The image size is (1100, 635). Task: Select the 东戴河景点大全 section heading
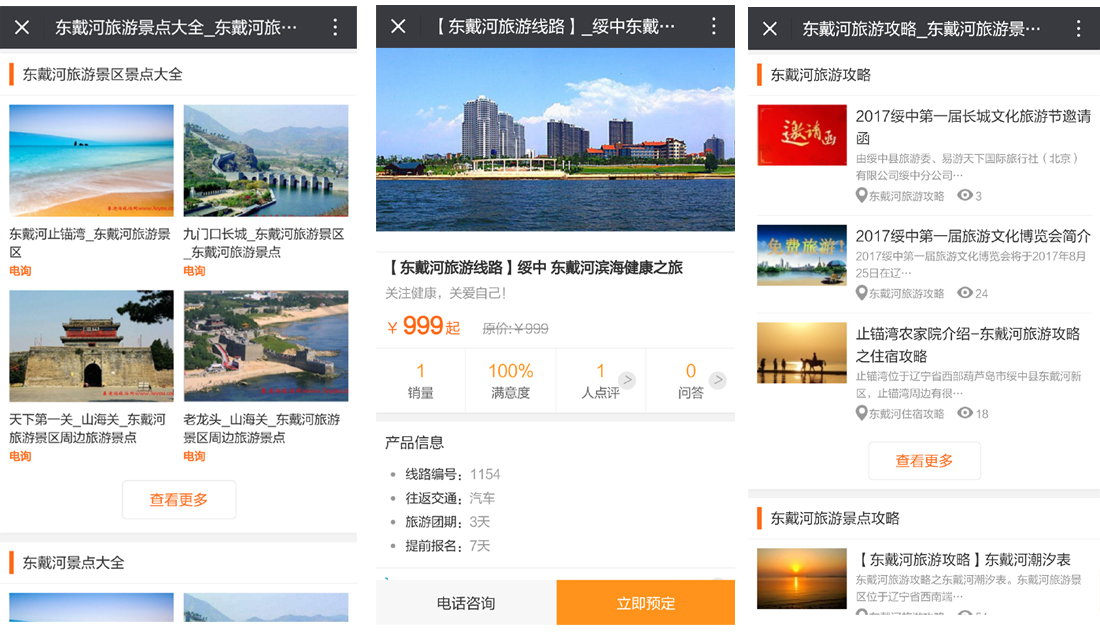(x=73, y=563)
